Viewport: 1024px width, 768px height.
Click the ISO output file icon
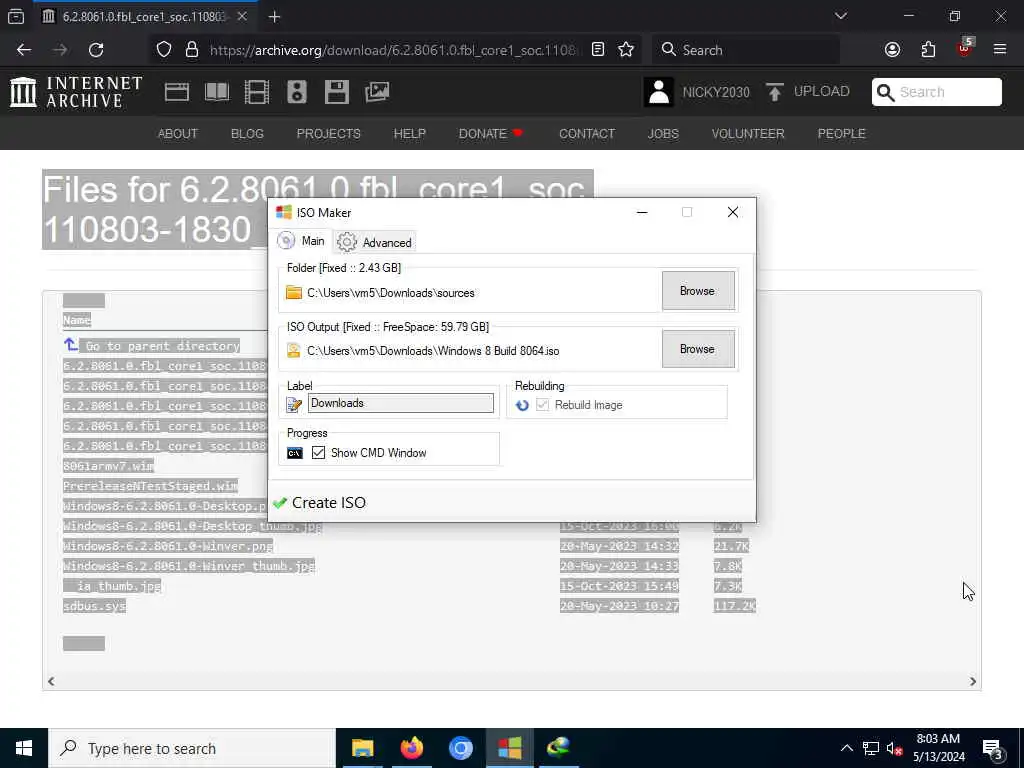[294, 351]
